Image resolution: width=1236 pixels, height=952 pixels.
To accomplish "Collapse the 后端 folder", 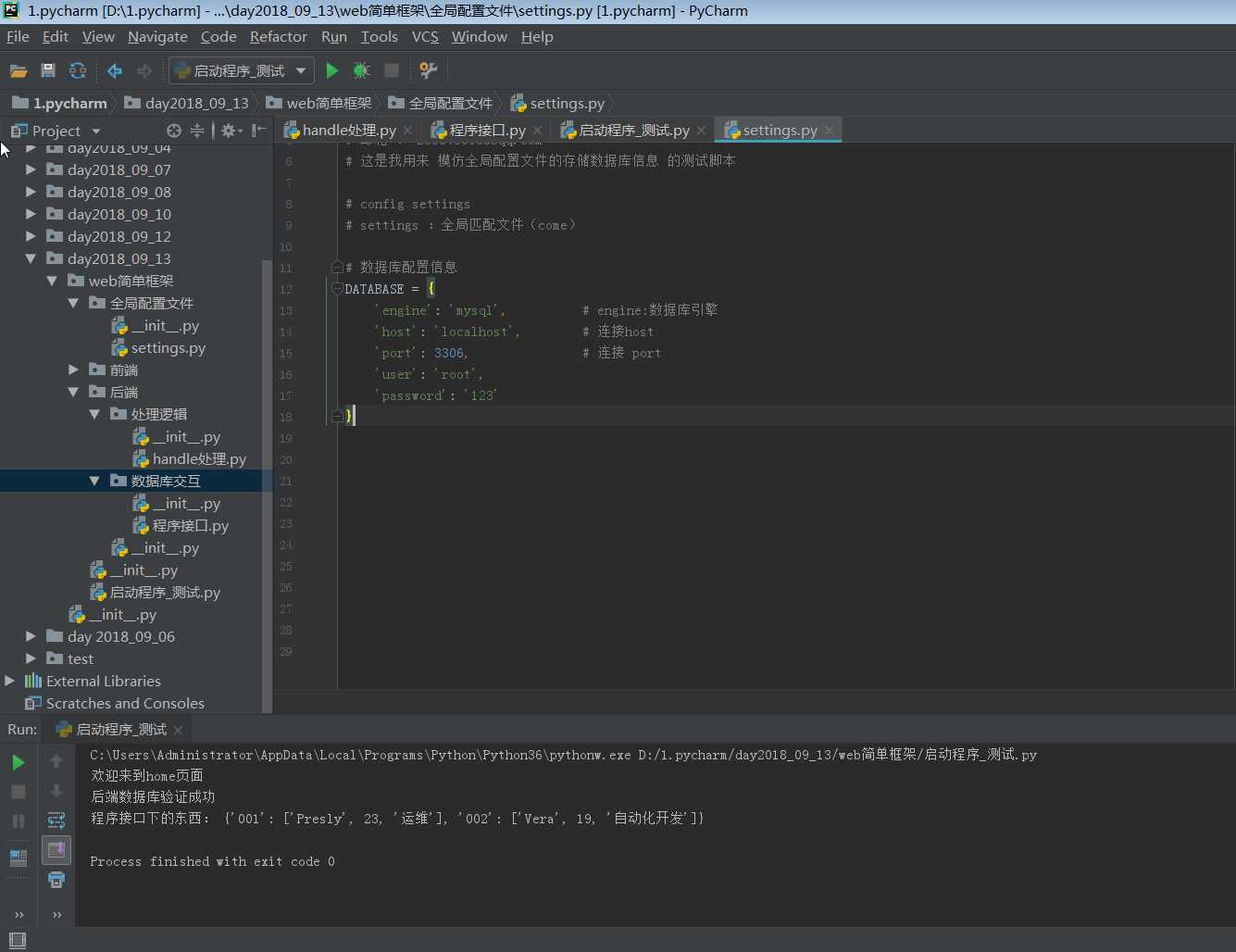I will click(x=73, y=392).
